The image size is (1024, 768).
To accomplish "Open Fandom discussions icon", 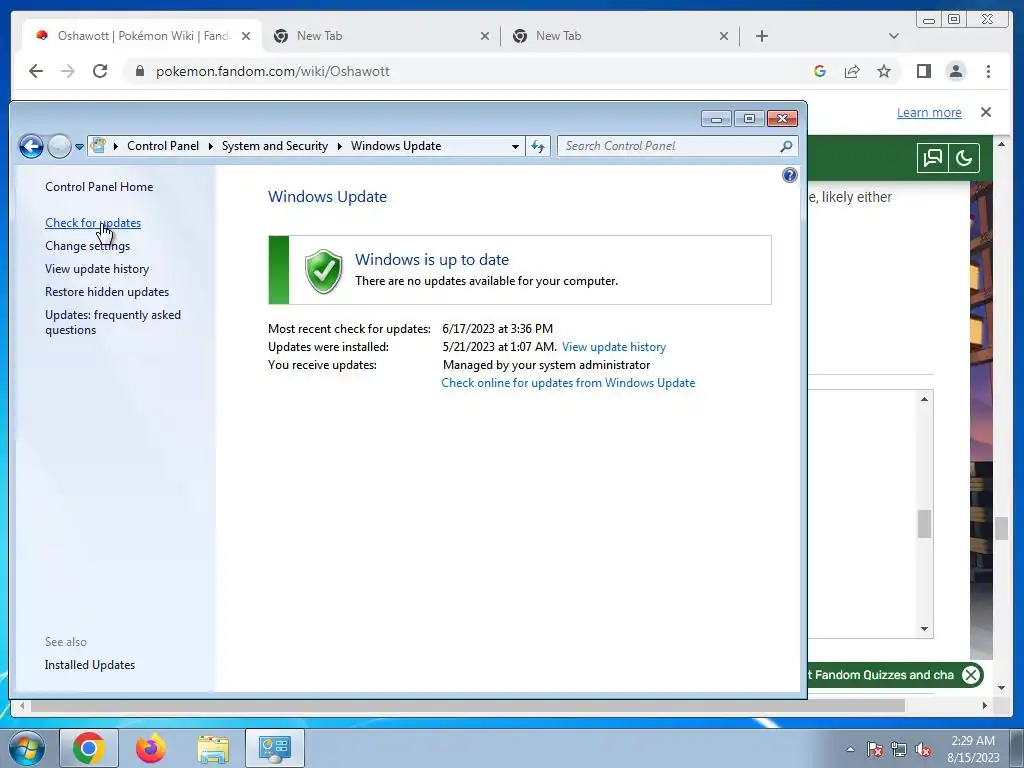I will coord(933,158).
